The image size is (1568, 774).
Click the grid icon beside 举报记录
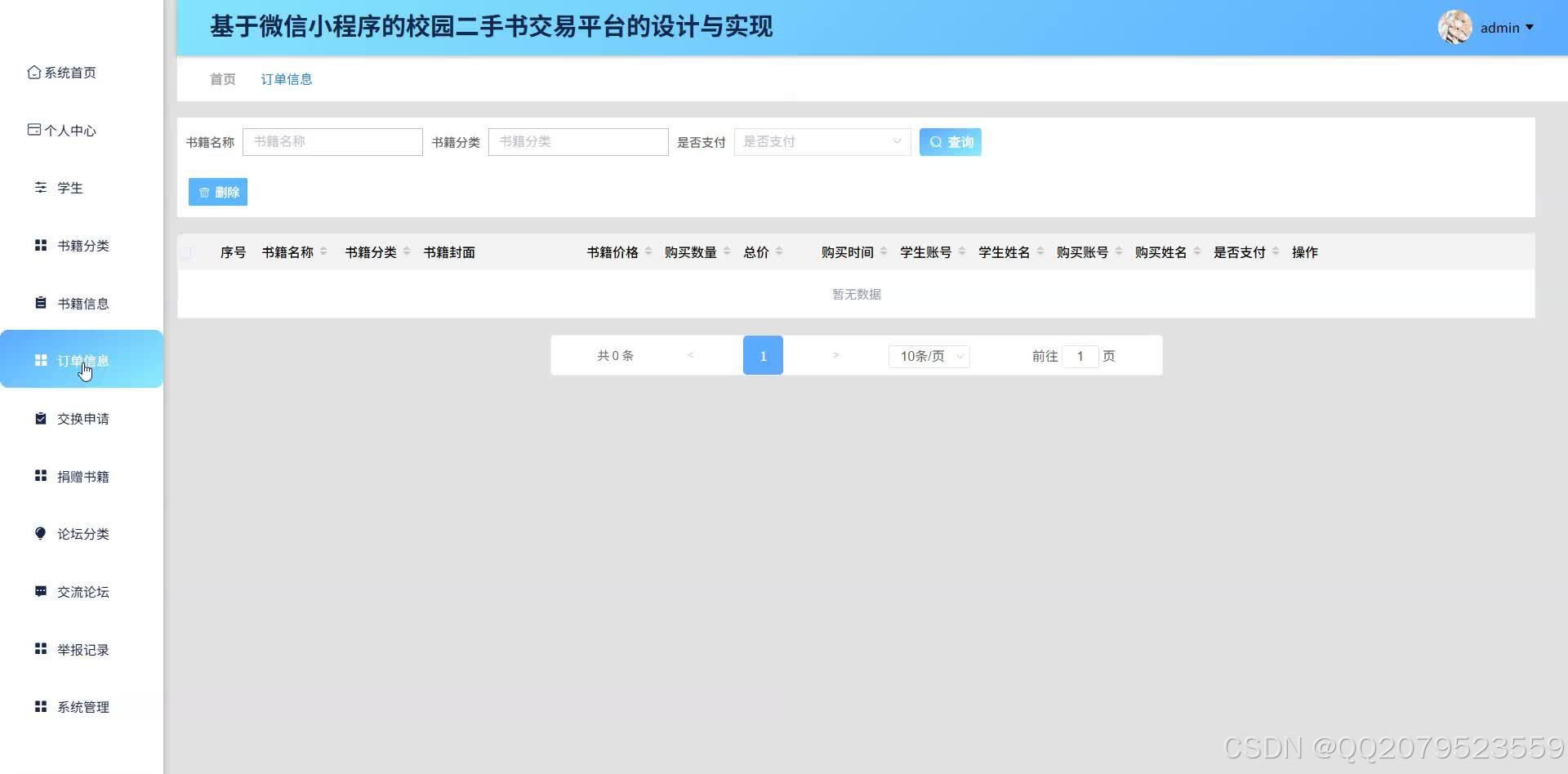click(41, 649)
